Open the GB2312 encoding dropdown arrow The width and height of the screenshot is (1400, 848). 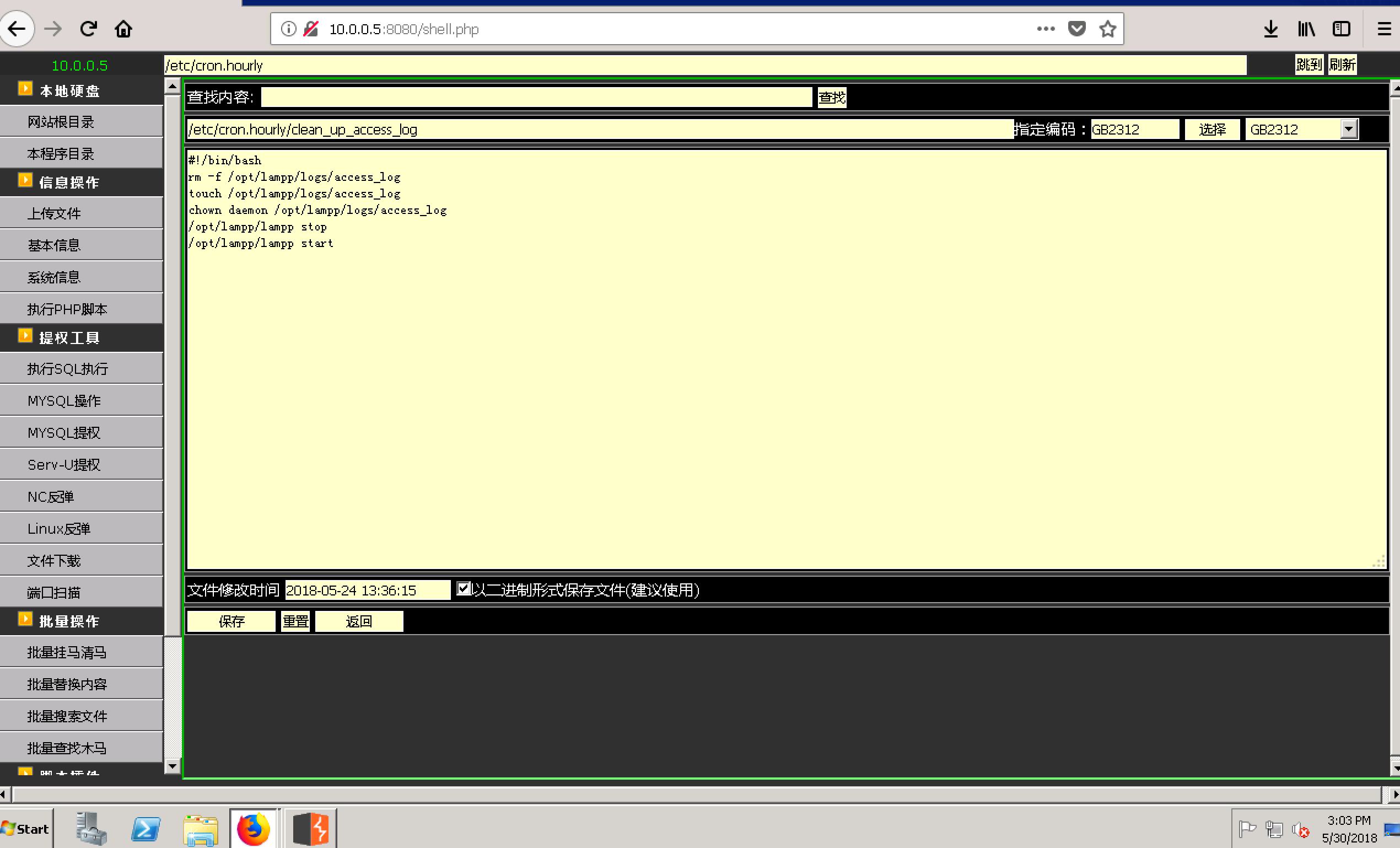click(x=1349, y=129)
